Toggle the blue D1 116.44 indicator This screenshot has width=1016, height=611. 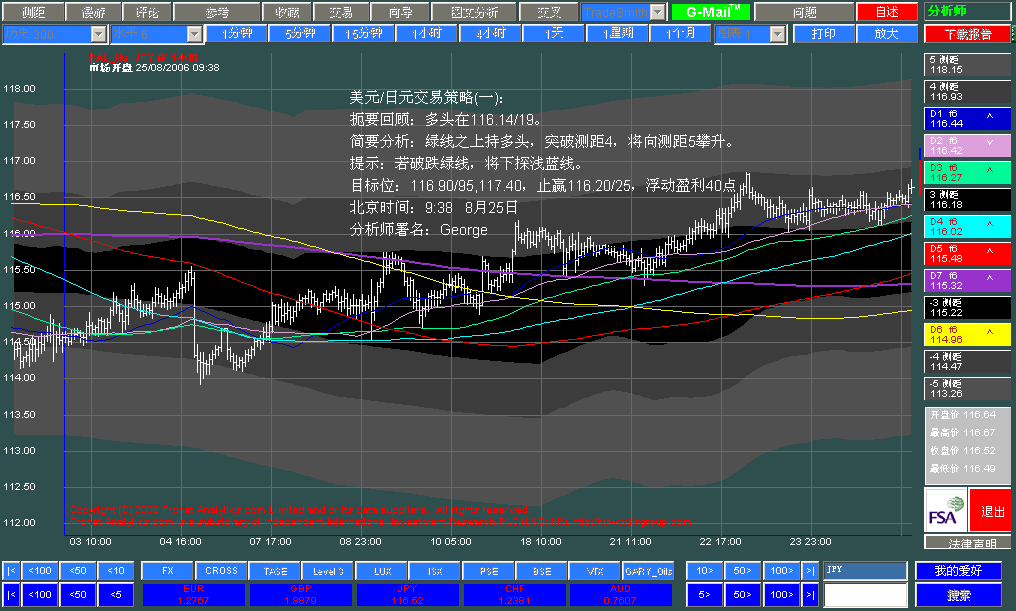pos(967,119)
